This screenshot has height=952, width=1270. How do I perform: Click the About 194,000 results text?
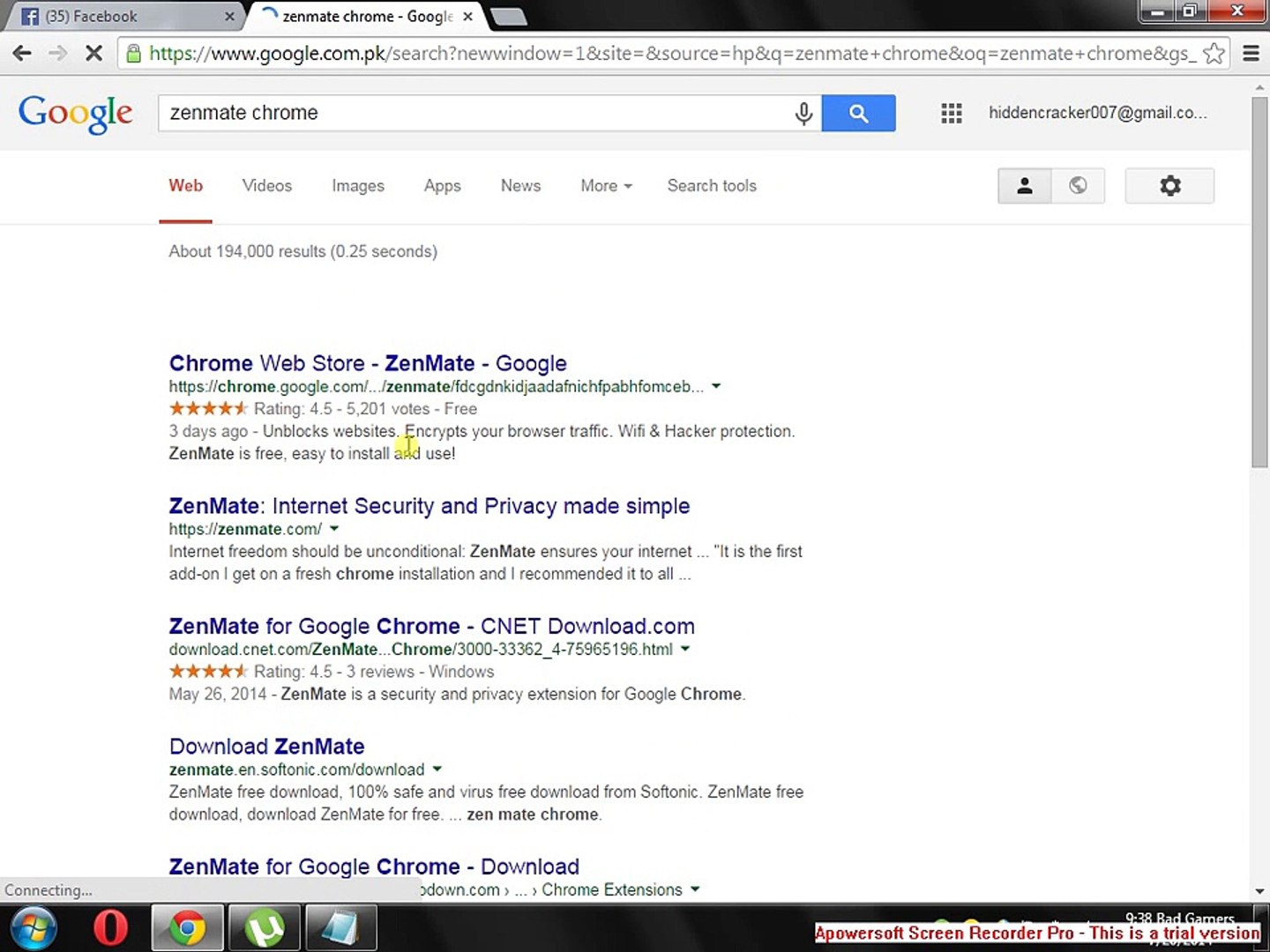pos(303,251)
